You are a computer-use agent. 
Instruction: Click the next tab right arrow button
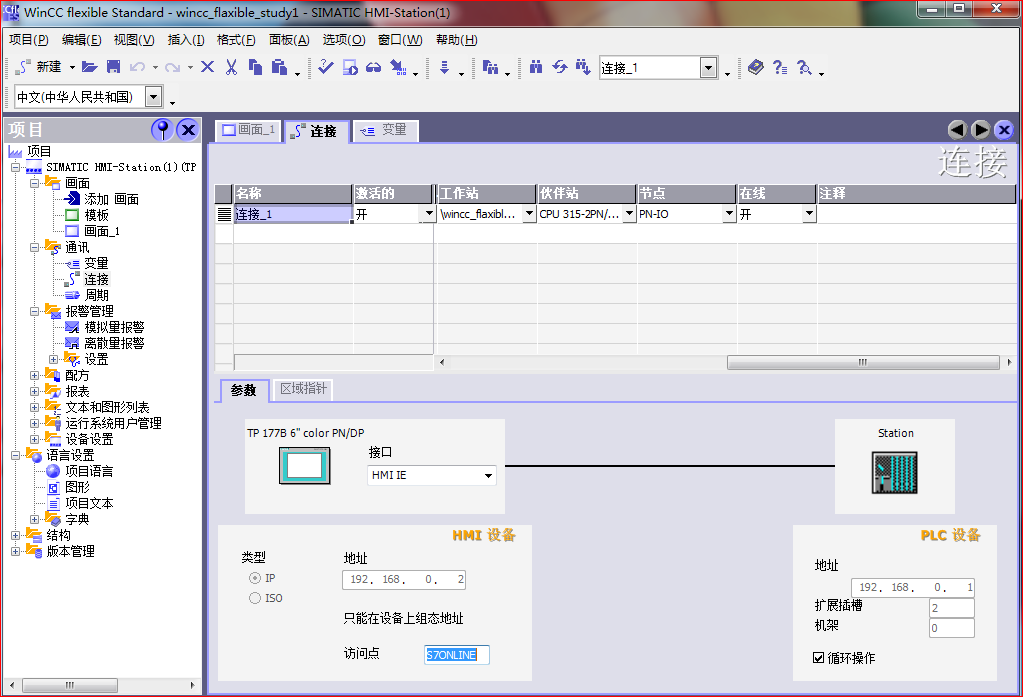point(981,130)
